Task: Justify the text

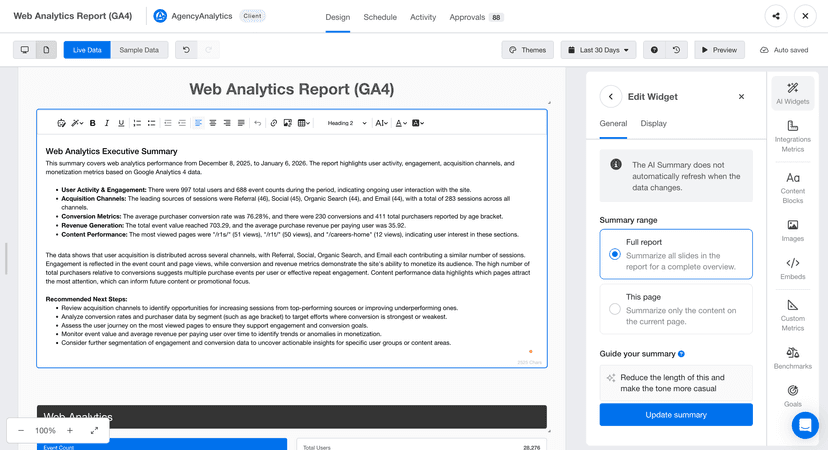Action: pos(241,123)
